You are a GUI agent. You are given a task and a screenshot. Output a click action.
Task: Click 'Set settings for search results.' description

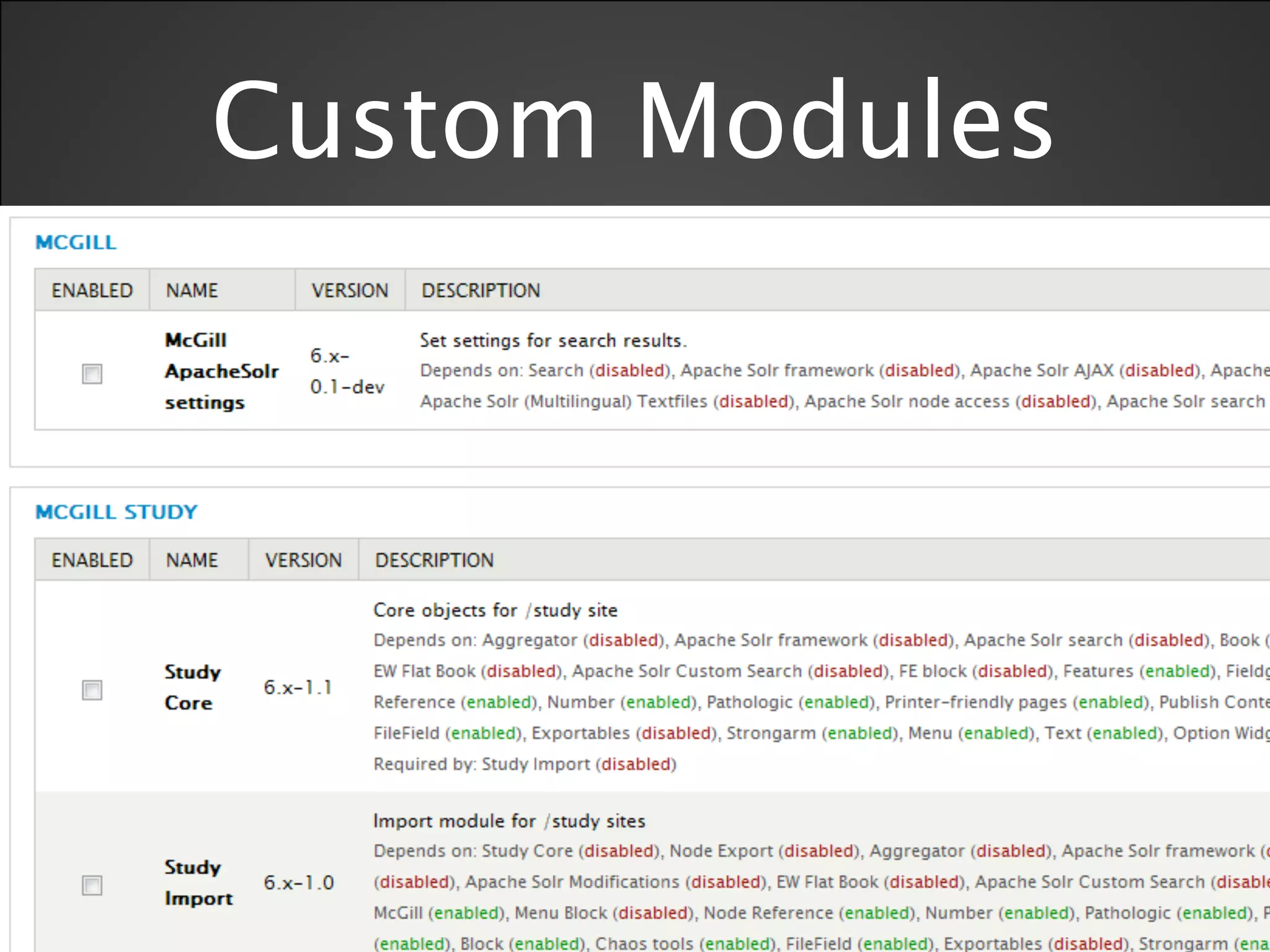pos(553,340)
